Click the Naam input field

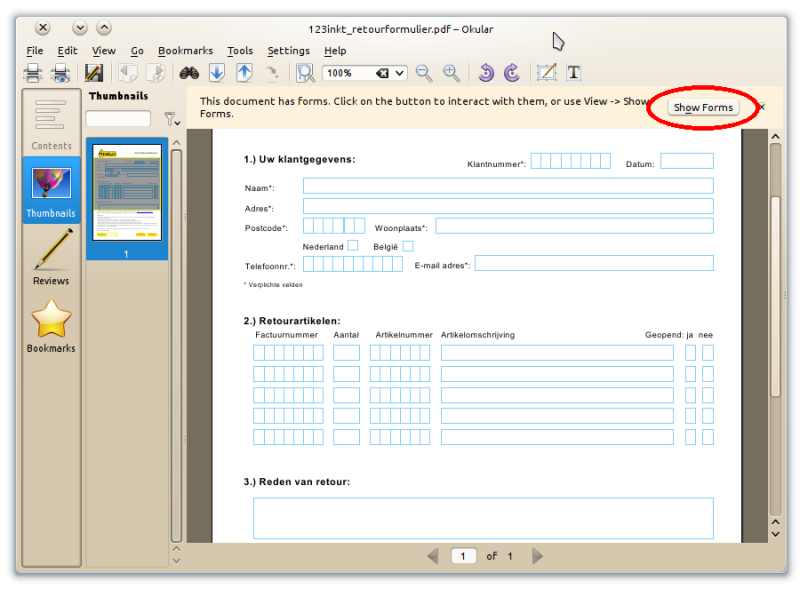point(508,186)
